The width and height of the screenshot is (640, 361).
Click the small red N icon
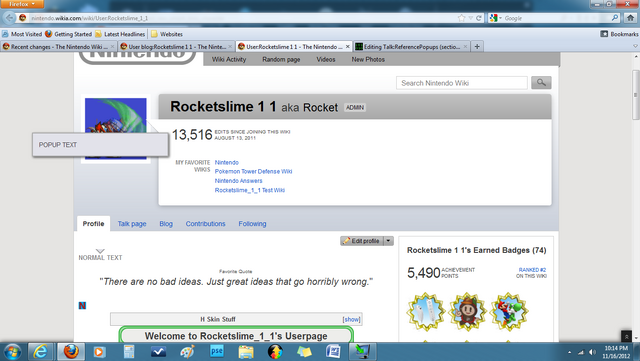point(82,305)
